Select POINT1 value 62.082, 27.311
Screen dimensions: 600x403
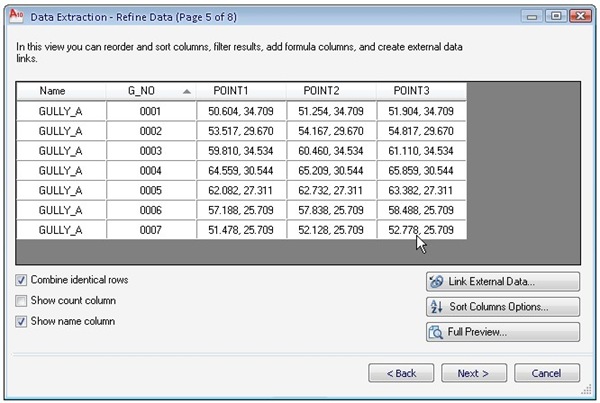point(241,191)
